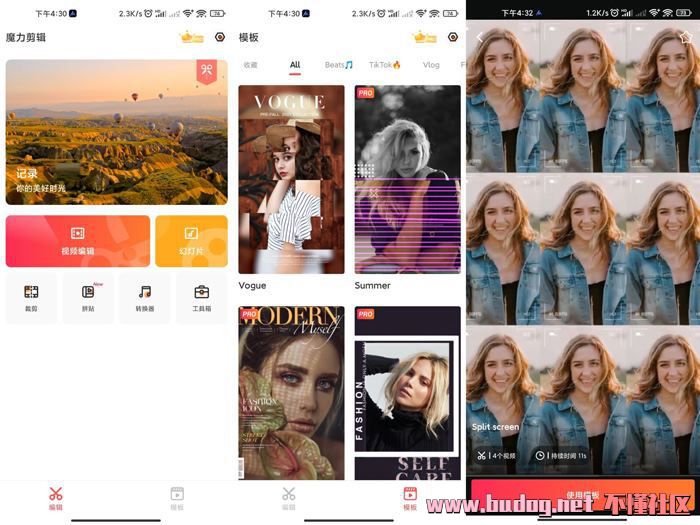Tap red 模板 tab on 模板 screen
The width and height of the screenshot is (700, 525).
(x=410, y=499)
